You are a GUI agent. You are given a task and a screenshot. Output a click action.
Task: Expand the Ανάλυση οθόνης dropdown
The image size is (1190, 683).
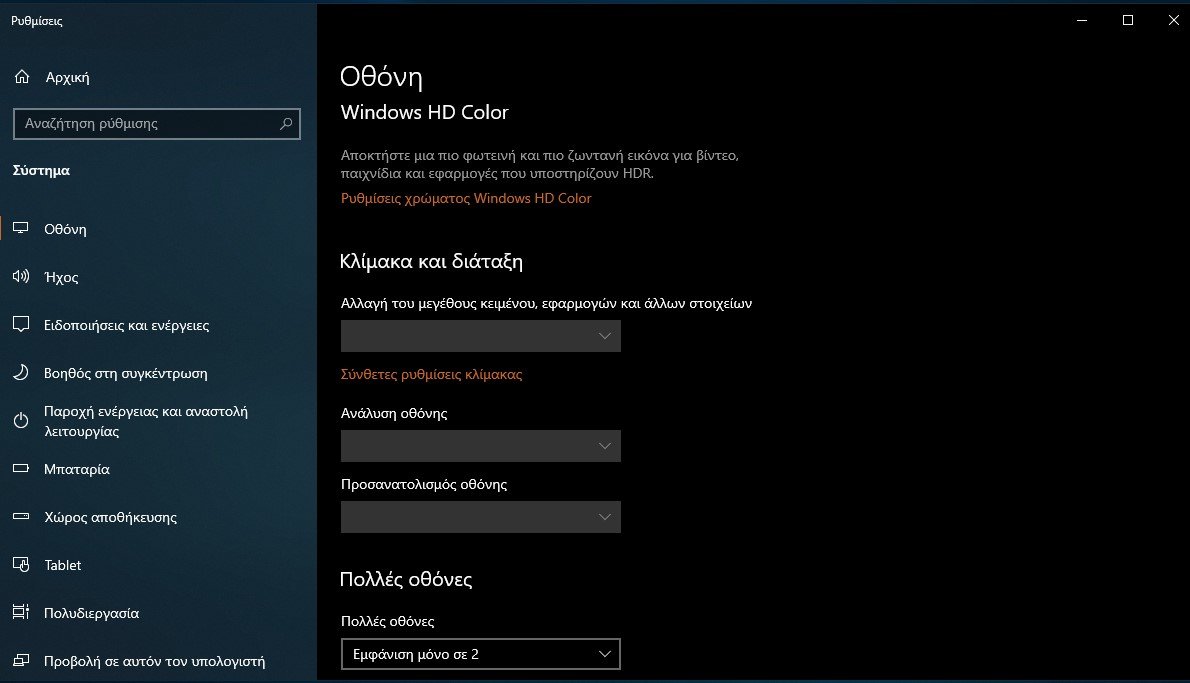point(480,446)
